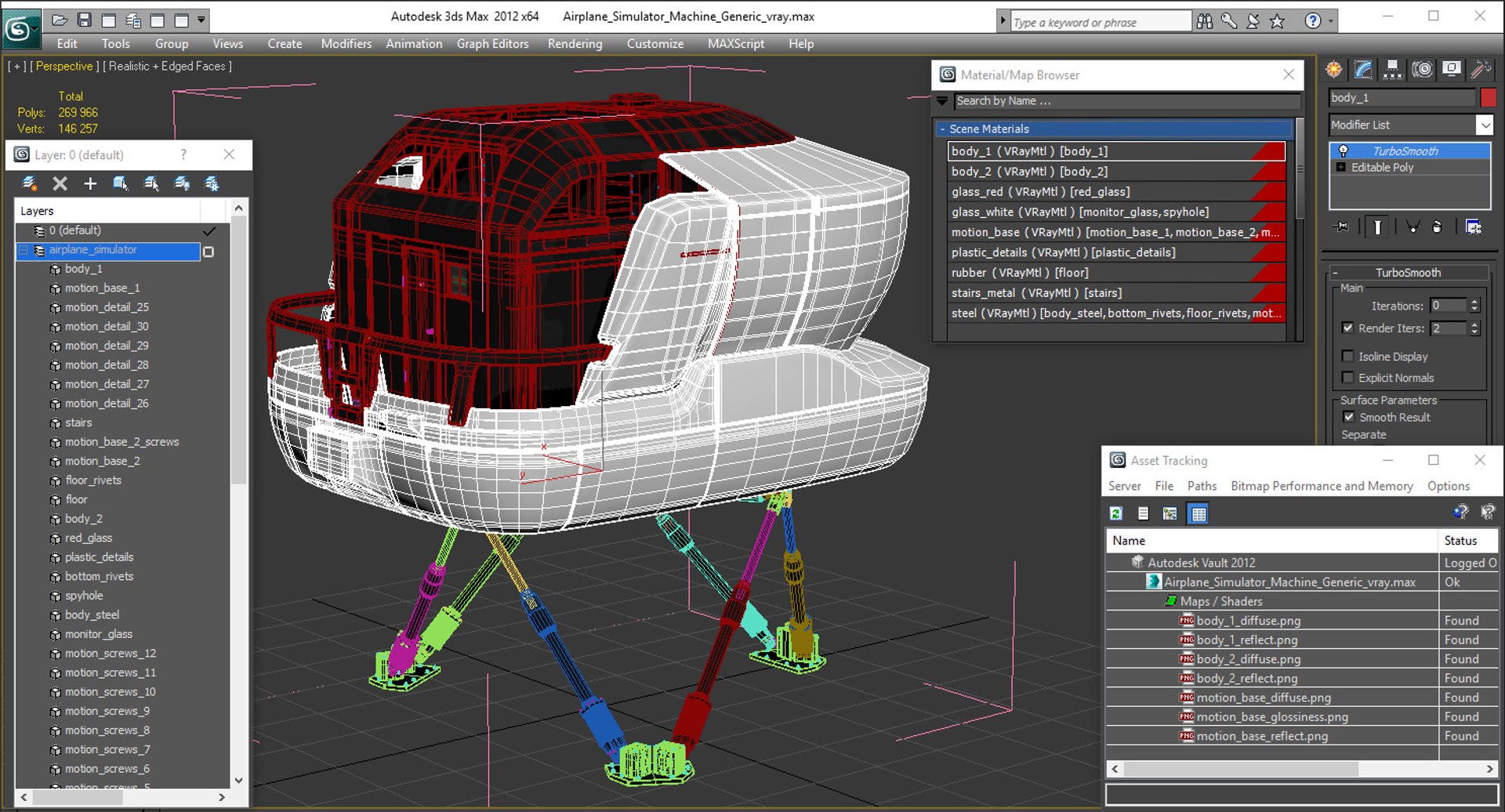Click the binoculars search icon
The image size is (1505, 812).
1205,22
